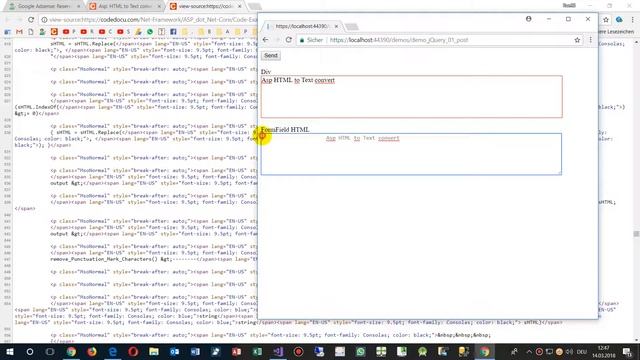
Task: Show hidden system tray icons
Action: coord(529,351)
